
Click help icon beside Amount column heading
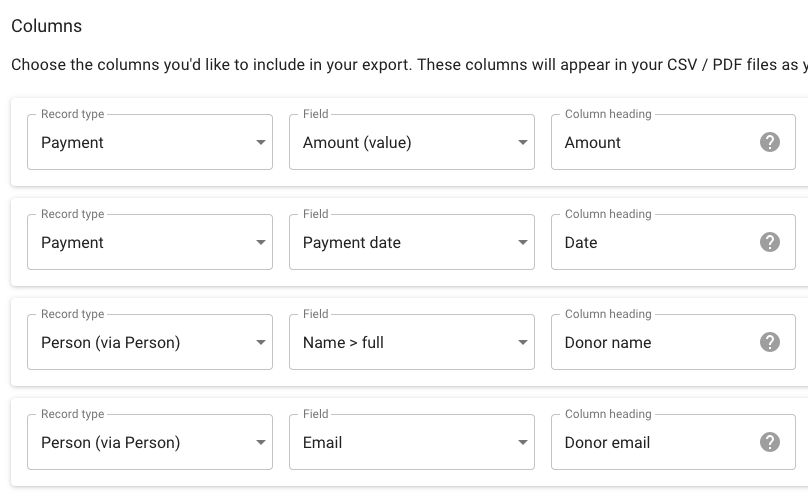coord(770,142)
